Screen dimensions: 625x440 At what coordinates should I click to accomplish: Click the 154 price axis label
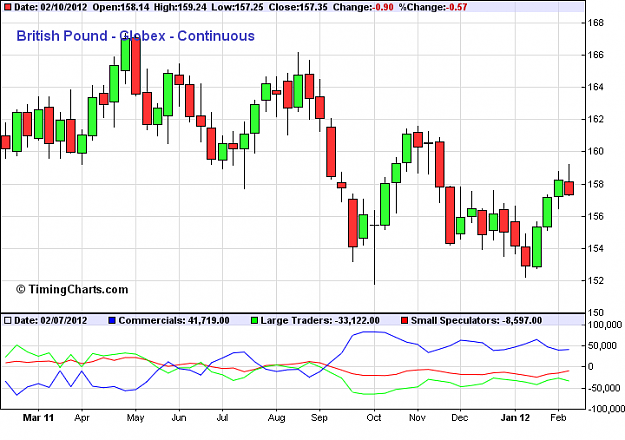point(596,248)
